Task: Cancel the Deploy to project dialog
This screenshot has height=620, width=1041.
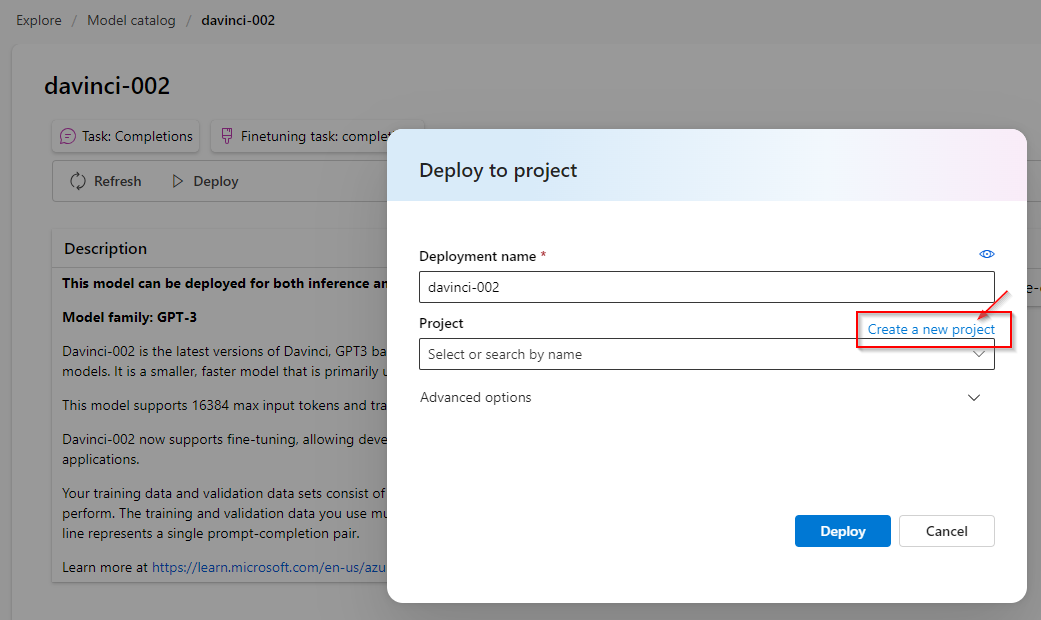Action: click(946, 531)
